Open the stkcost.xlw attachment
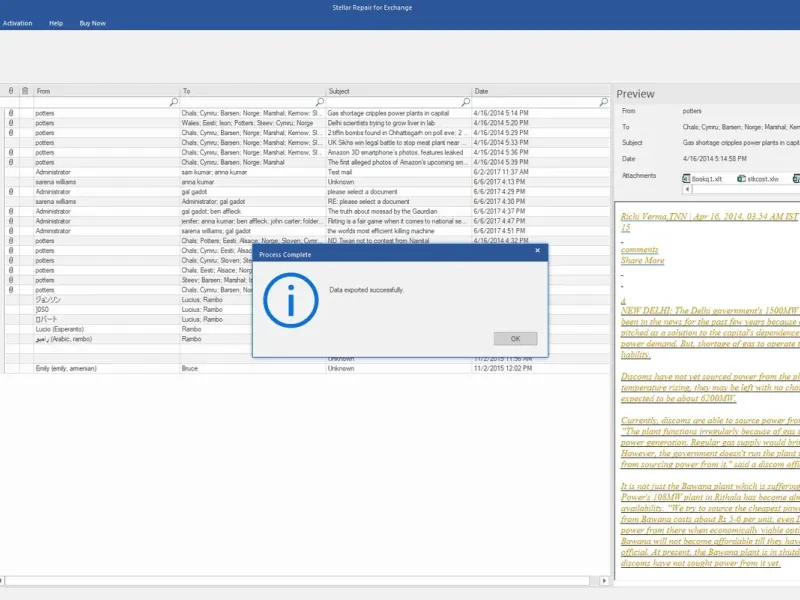This screenshot has width=800, height=600. point(758,179)
